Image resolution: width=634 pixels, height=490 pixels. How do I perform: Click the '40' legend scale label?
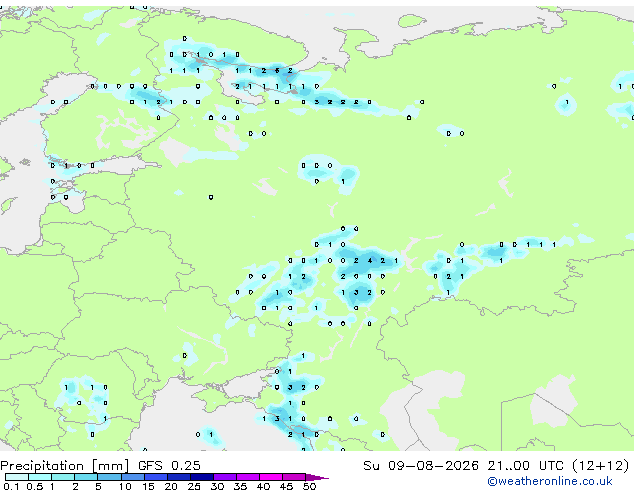tap(263, 486)
